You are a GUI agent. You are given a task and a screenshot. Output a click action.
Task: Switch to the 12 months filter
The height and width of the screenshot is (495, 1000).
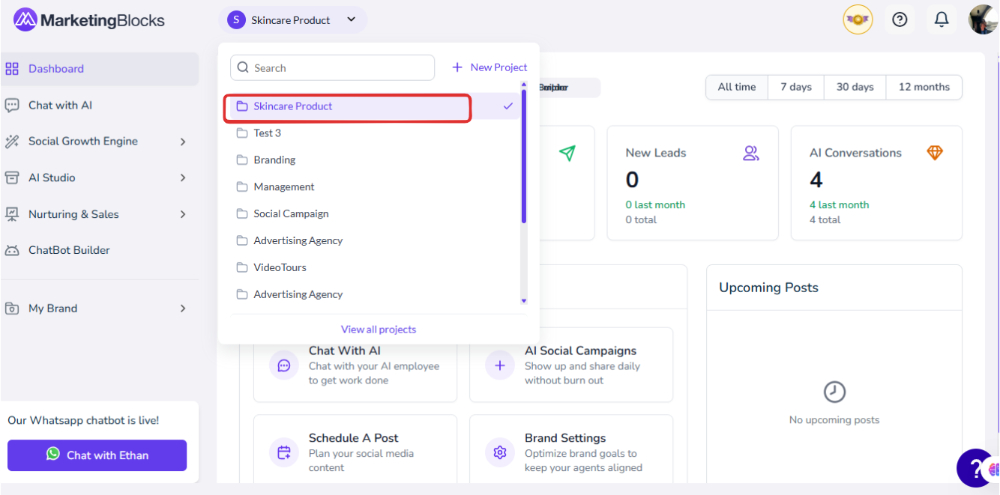coord(924,87)
